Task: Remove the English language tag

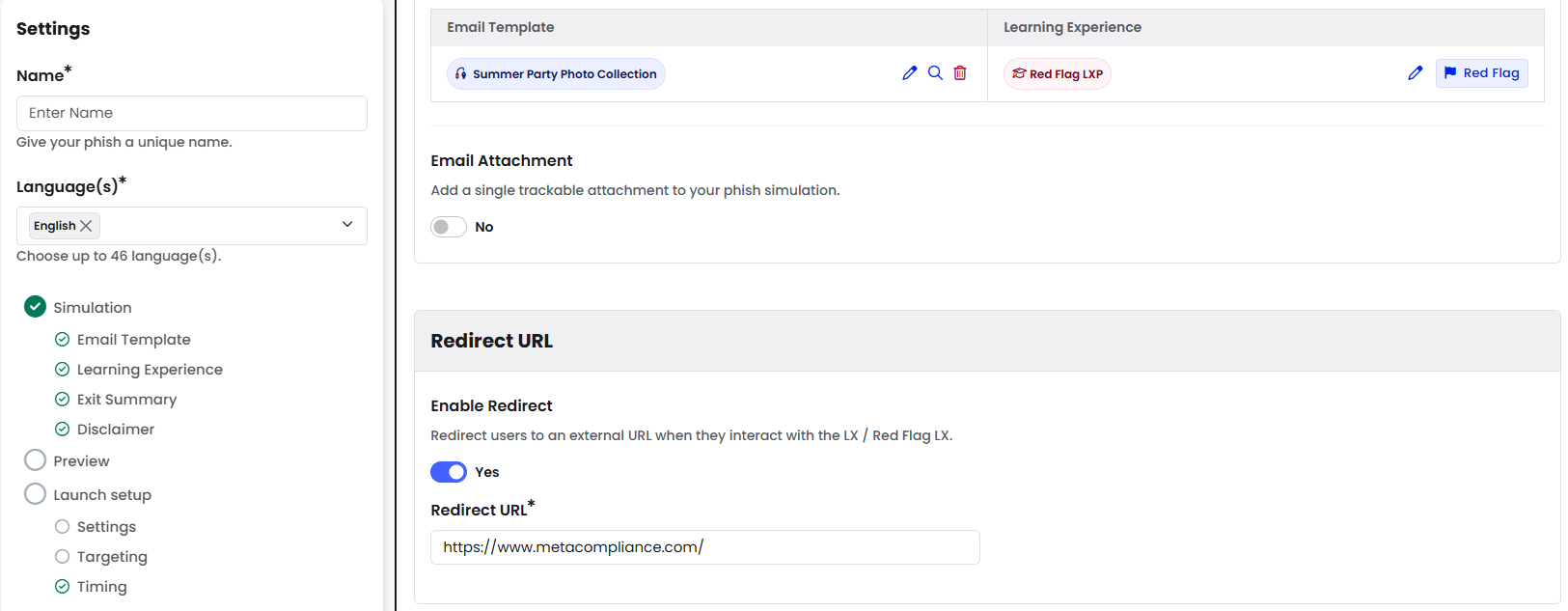Action: (86, 226)
